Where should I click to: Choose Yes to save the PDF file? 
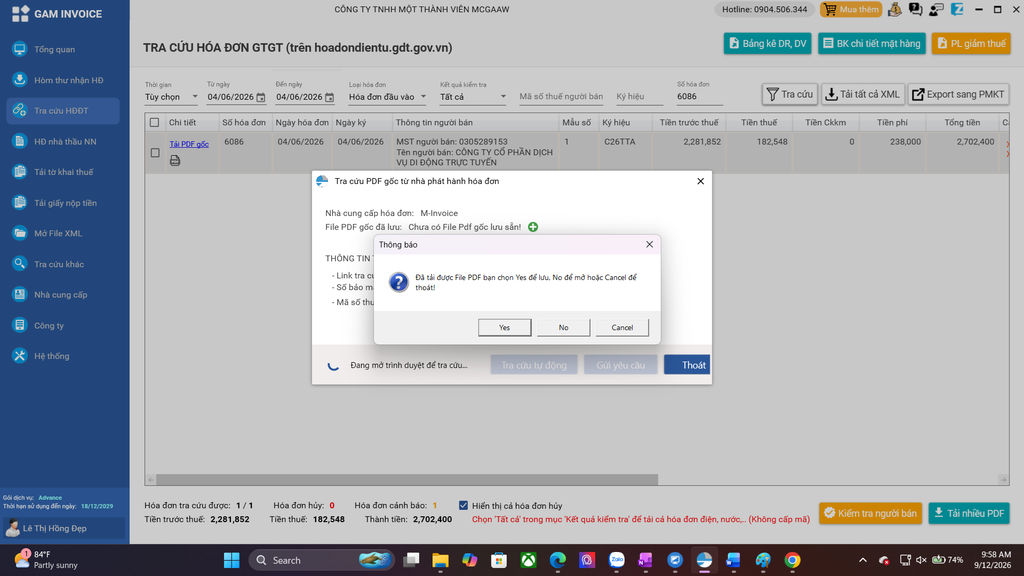(x=504, y=327)
